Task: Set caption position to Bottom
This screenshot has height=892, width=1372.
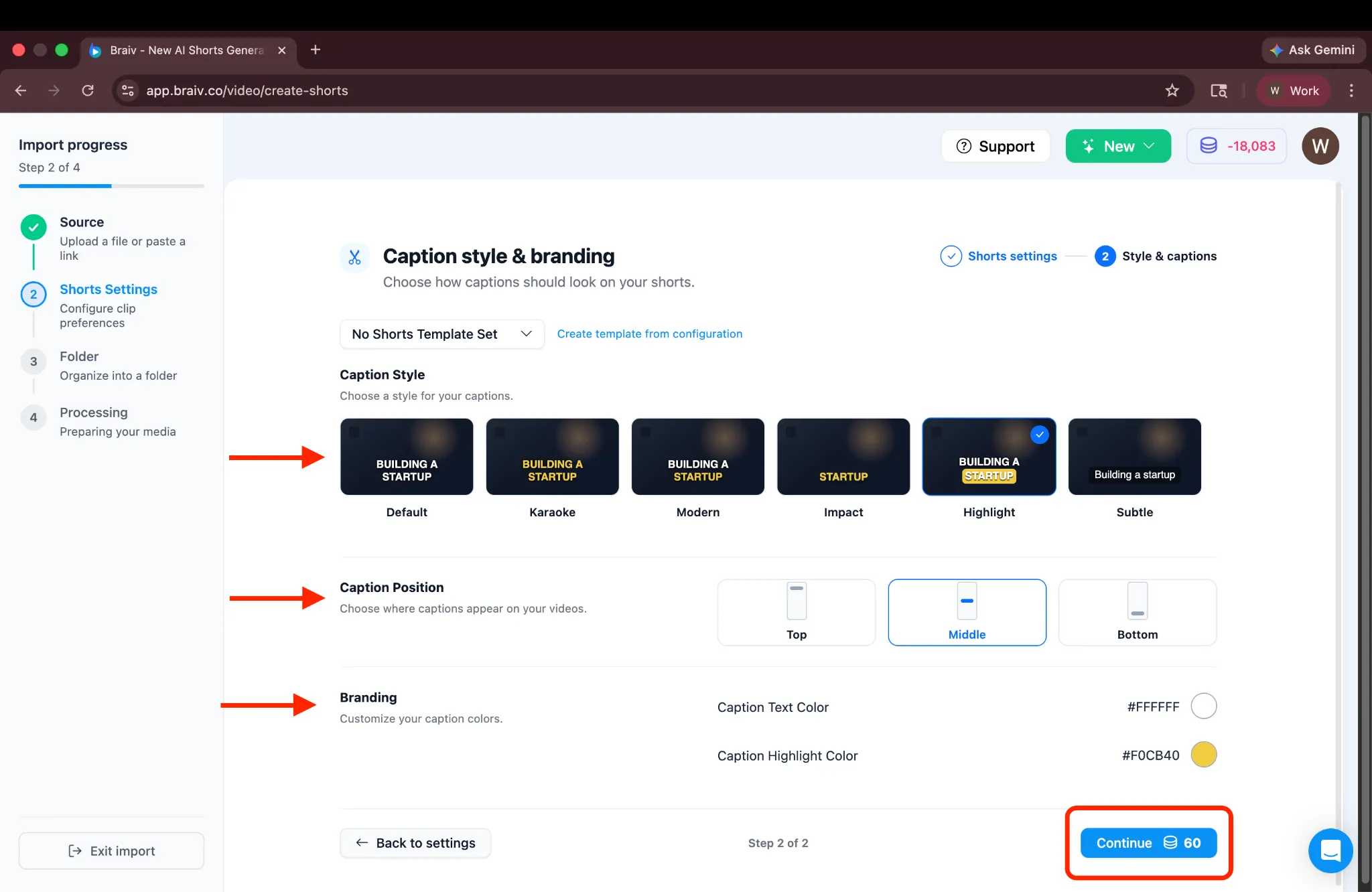Action: [1138, 612]
